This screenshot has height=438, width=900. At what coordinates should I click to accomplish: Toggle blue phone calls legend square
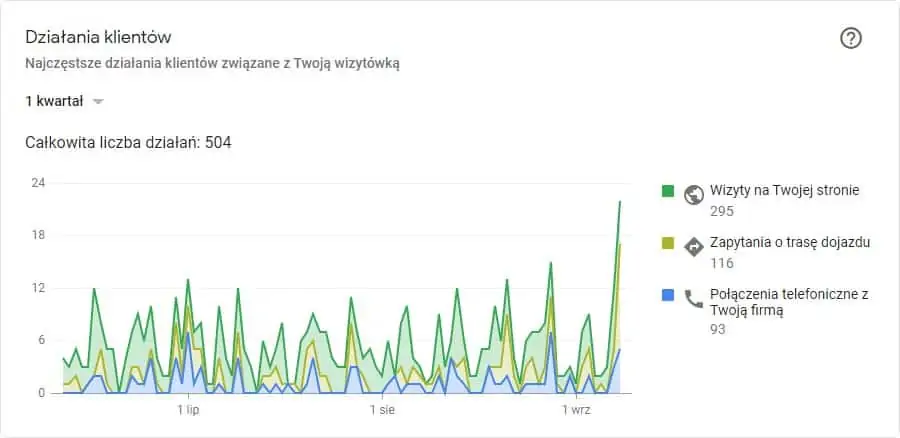point(667,294)
